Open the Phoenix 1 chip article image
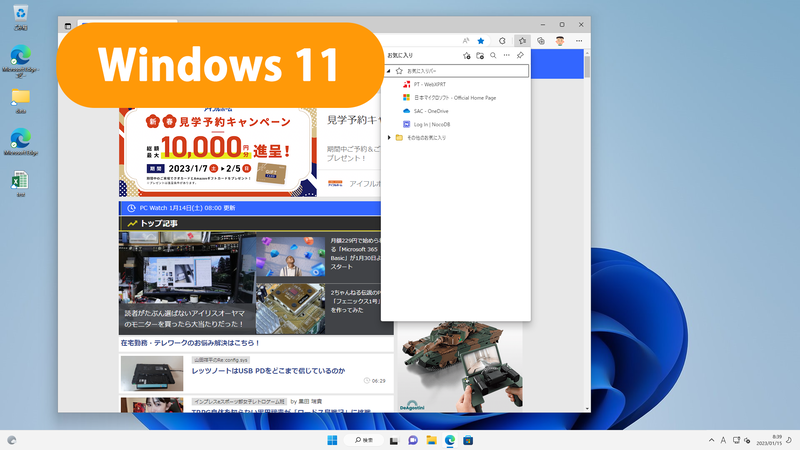This screenshot has width=800, height=450. (x=290, y=309)
